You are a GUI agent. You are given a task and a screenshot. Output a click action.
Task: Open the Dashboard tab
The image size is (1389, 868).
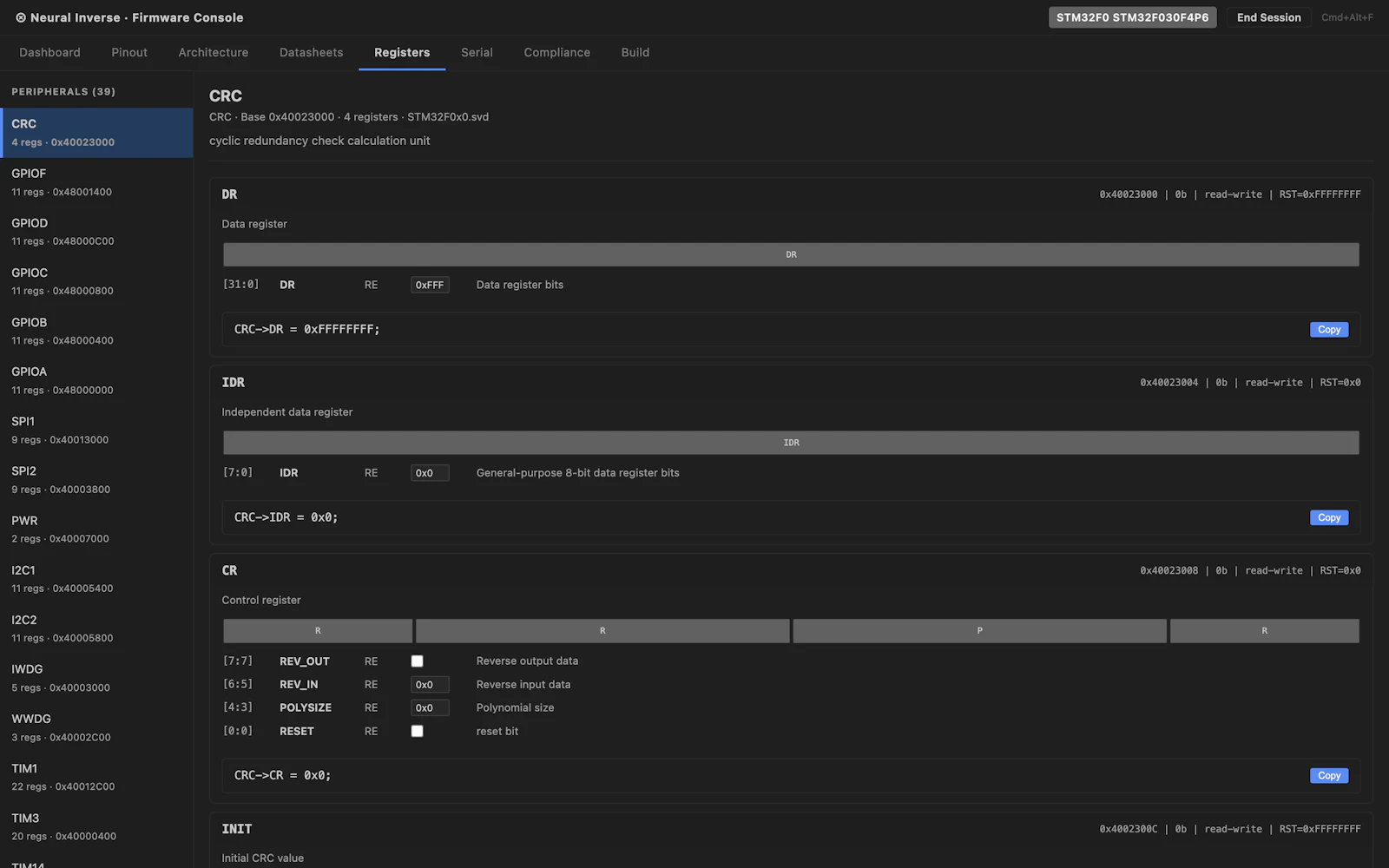(49, 52)
